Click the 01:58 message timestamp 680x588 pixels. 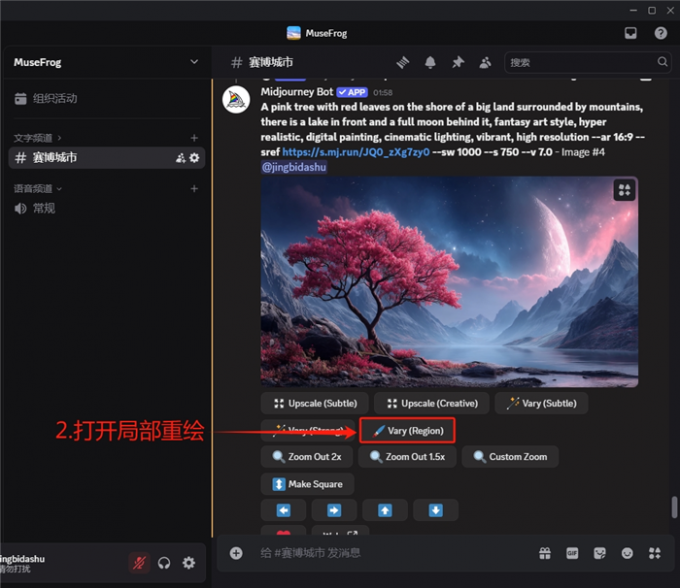tap(382, 93)
